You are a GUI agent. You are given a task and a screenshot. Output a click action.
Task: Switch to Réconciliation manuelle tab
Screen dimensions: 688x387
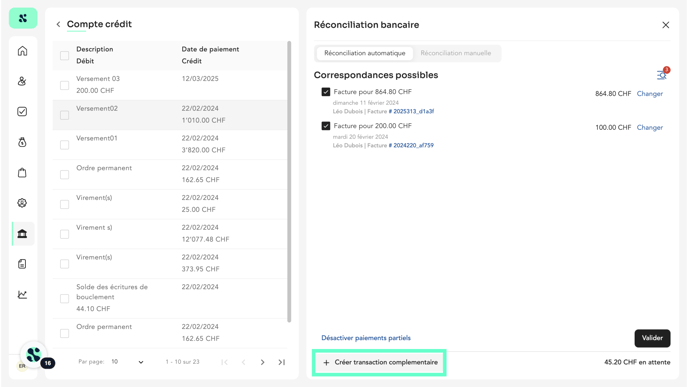coord(455,53)
